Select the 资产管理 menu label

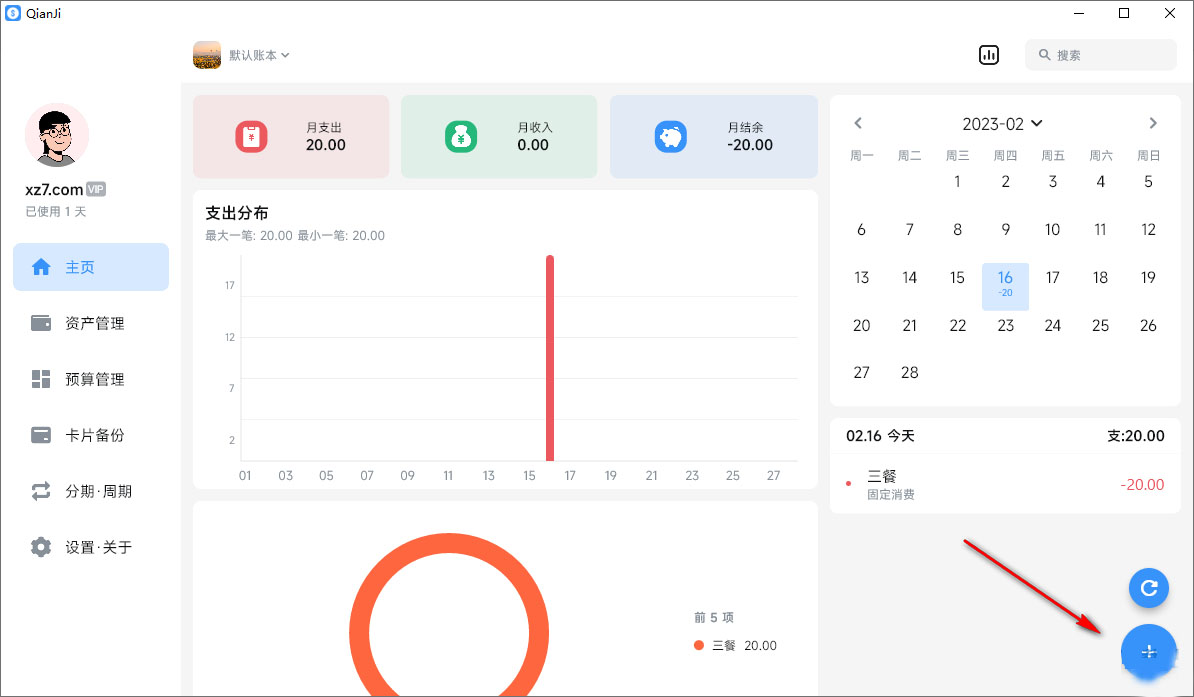[94, 323]
